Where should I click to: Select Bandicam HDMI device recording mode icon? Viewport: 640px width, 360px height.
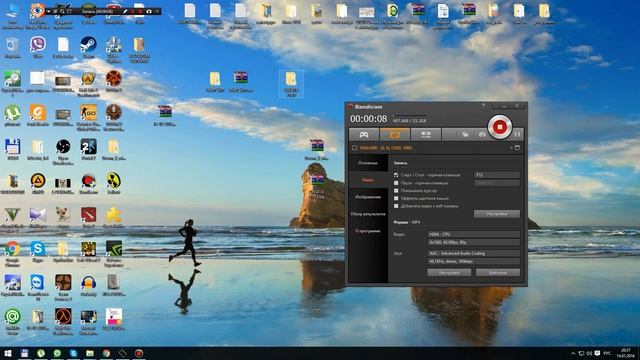click(x=426, y=134)
